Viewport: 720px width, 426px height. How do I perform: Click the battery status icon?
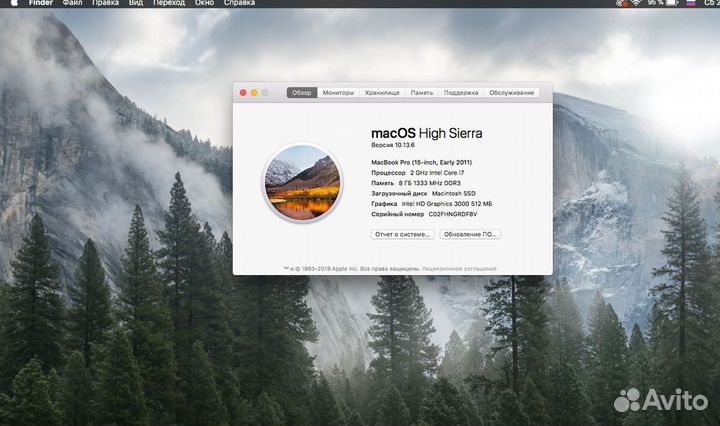point(672,2)
